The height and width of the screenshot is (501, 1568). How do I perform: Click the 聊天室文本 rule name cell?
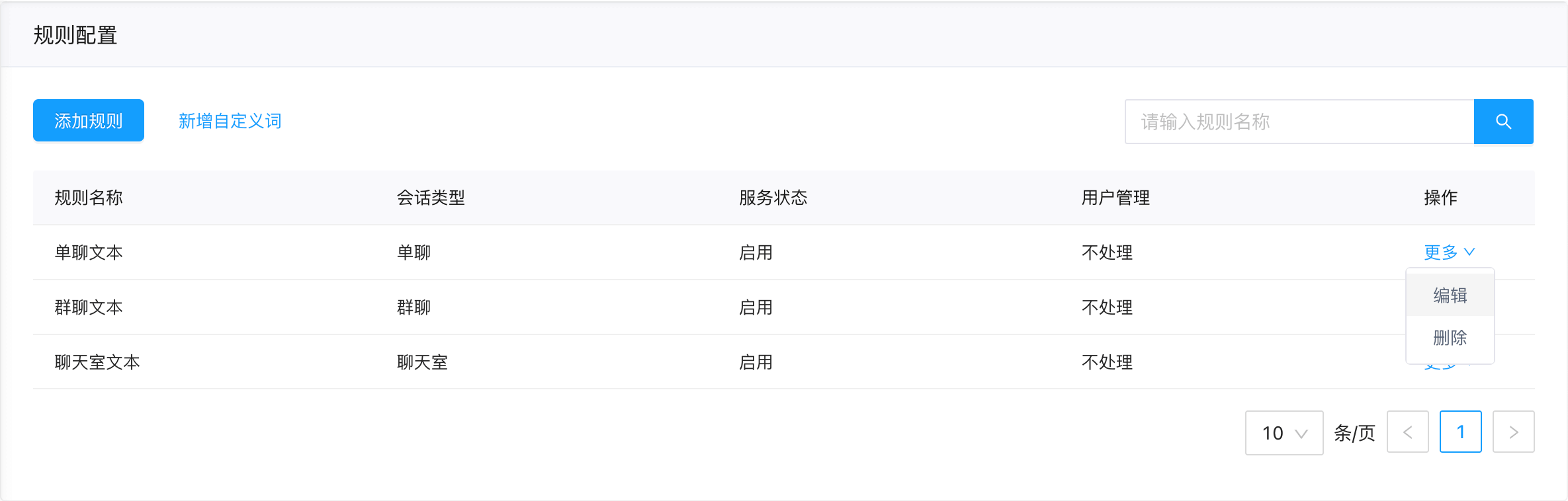(97, 362)
